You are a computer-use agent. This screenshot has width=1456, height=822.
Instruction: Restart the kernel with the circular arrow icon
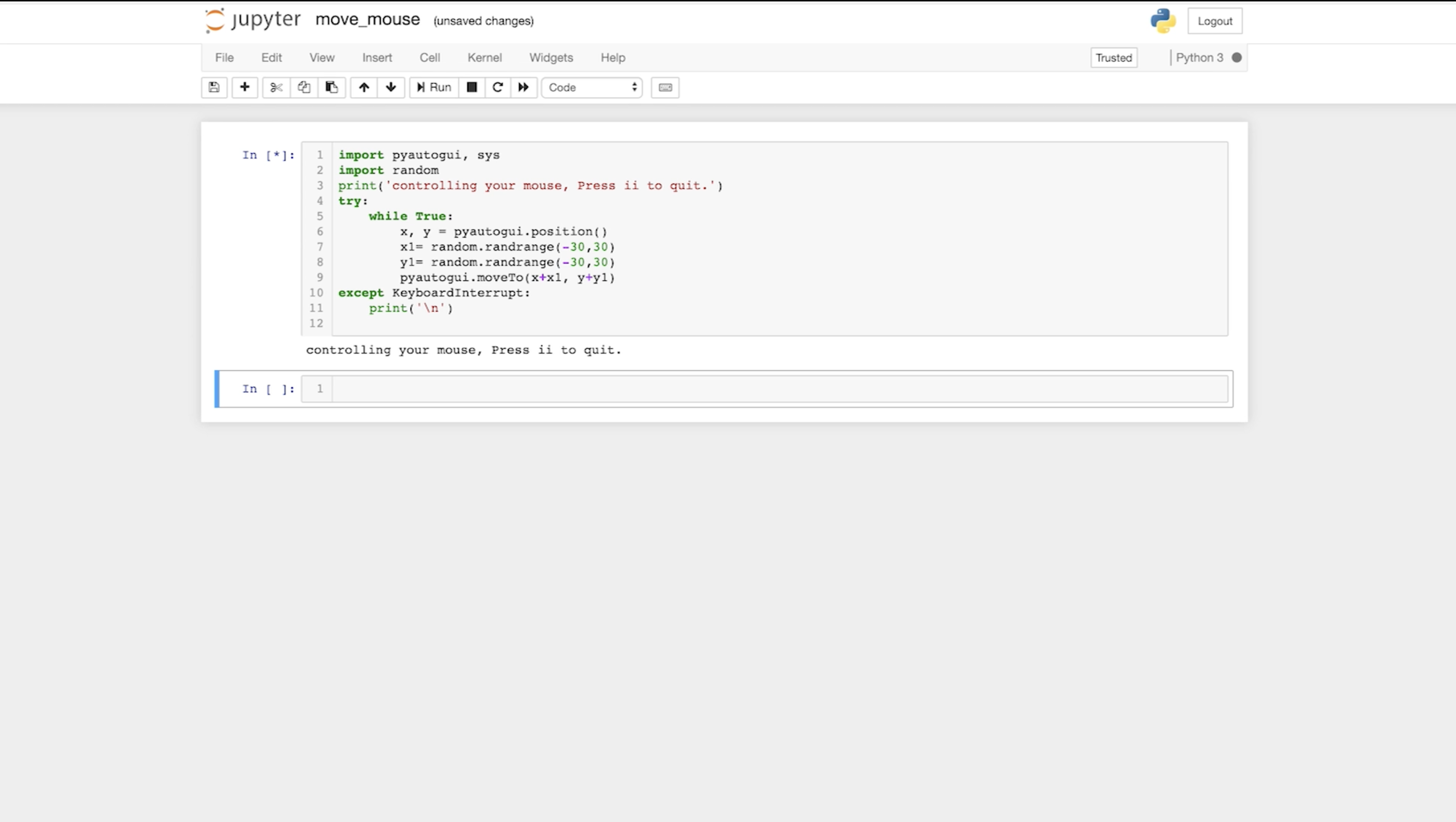498,87
